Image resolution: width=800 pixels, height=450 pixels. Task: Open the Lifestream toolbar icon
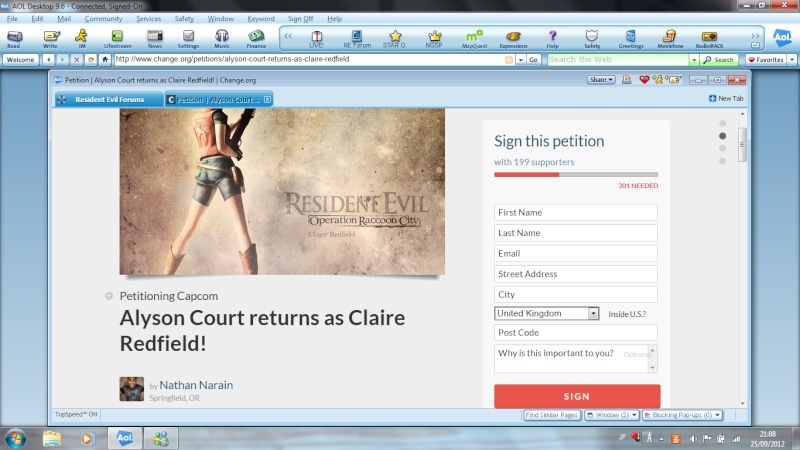pos(117,38)
